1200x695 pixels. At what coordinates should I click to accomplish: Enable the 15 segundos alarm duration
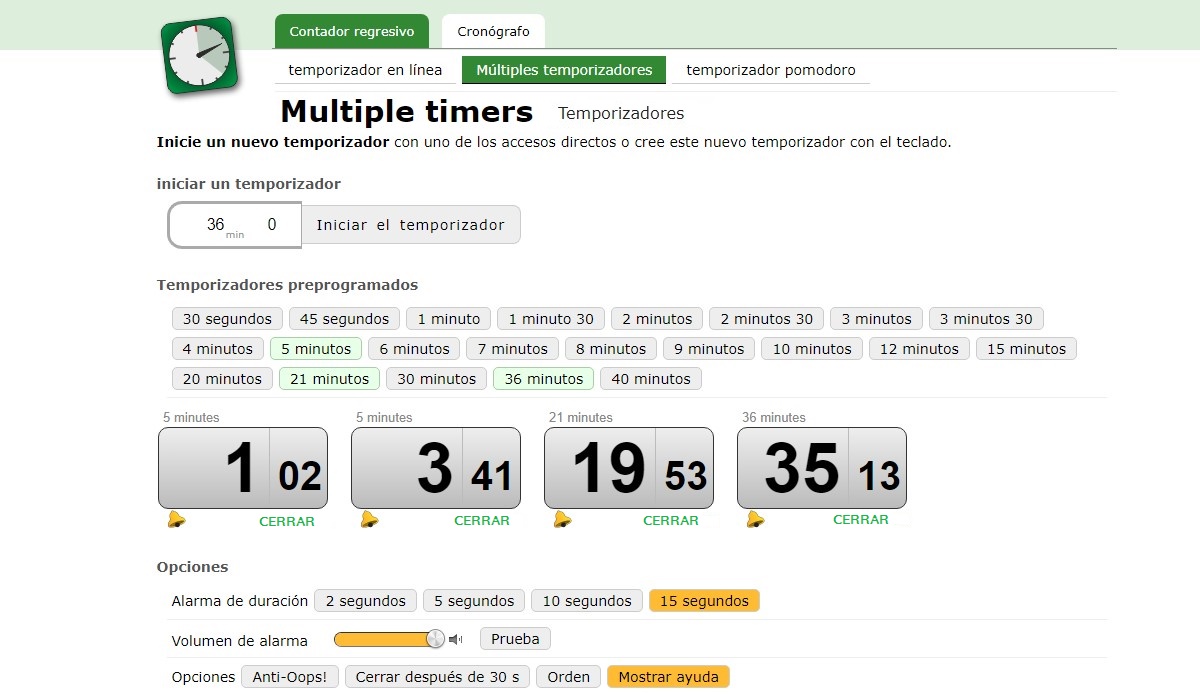click(x=702, y=600)
